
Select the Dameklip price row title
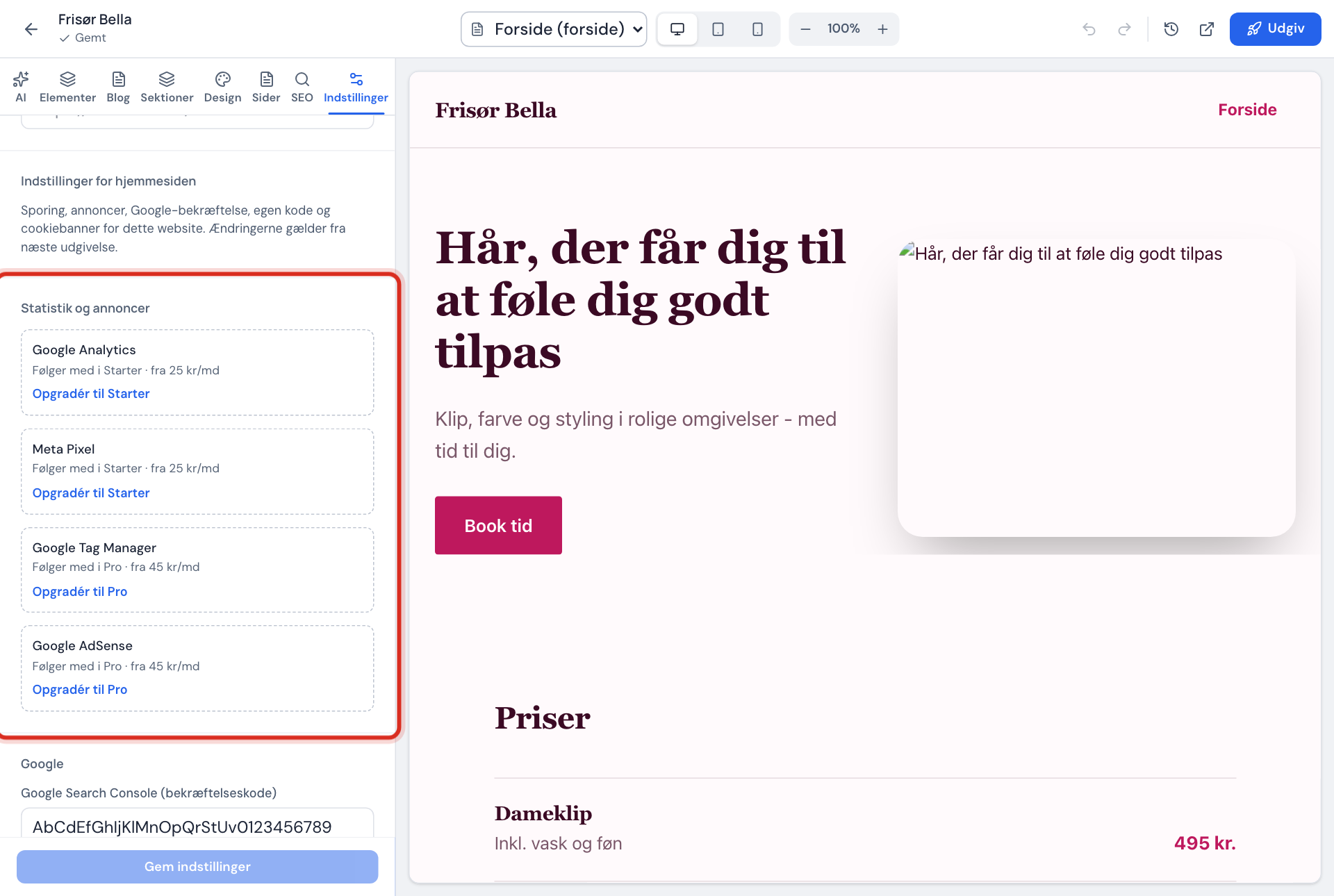543,813
